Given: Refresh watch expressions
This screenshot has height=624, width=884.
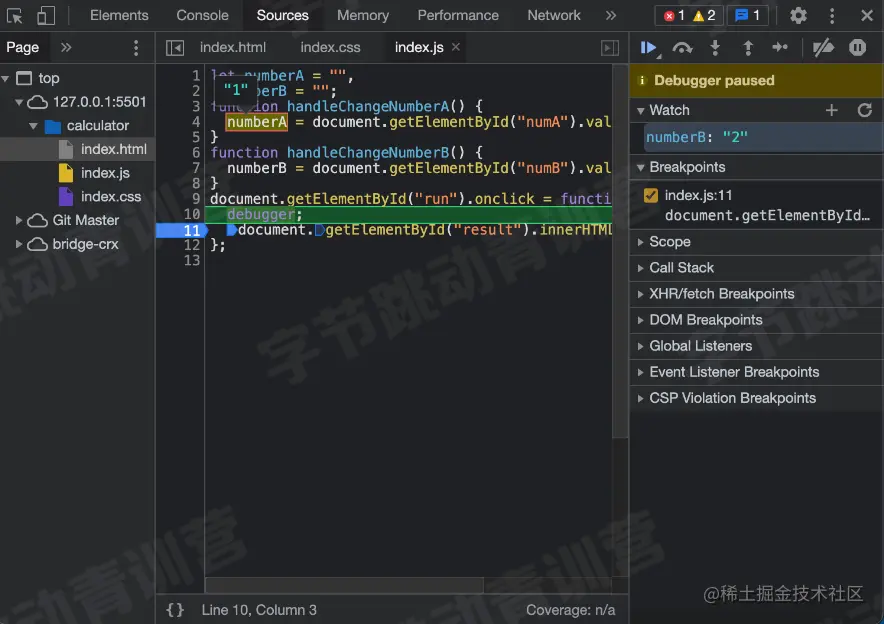Looking at the screenshot, I should pyautogui.click(x=865, y=110).
